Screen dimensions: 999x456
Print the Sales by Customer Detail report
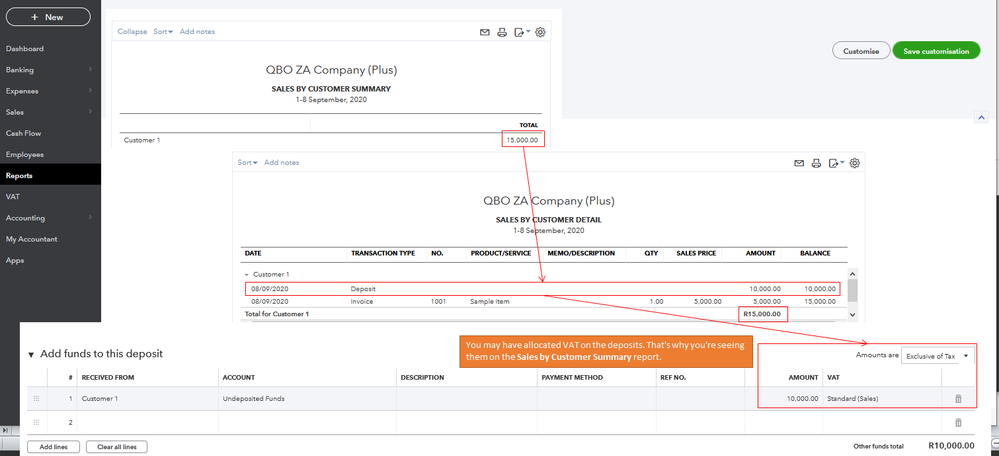point(816,164)
